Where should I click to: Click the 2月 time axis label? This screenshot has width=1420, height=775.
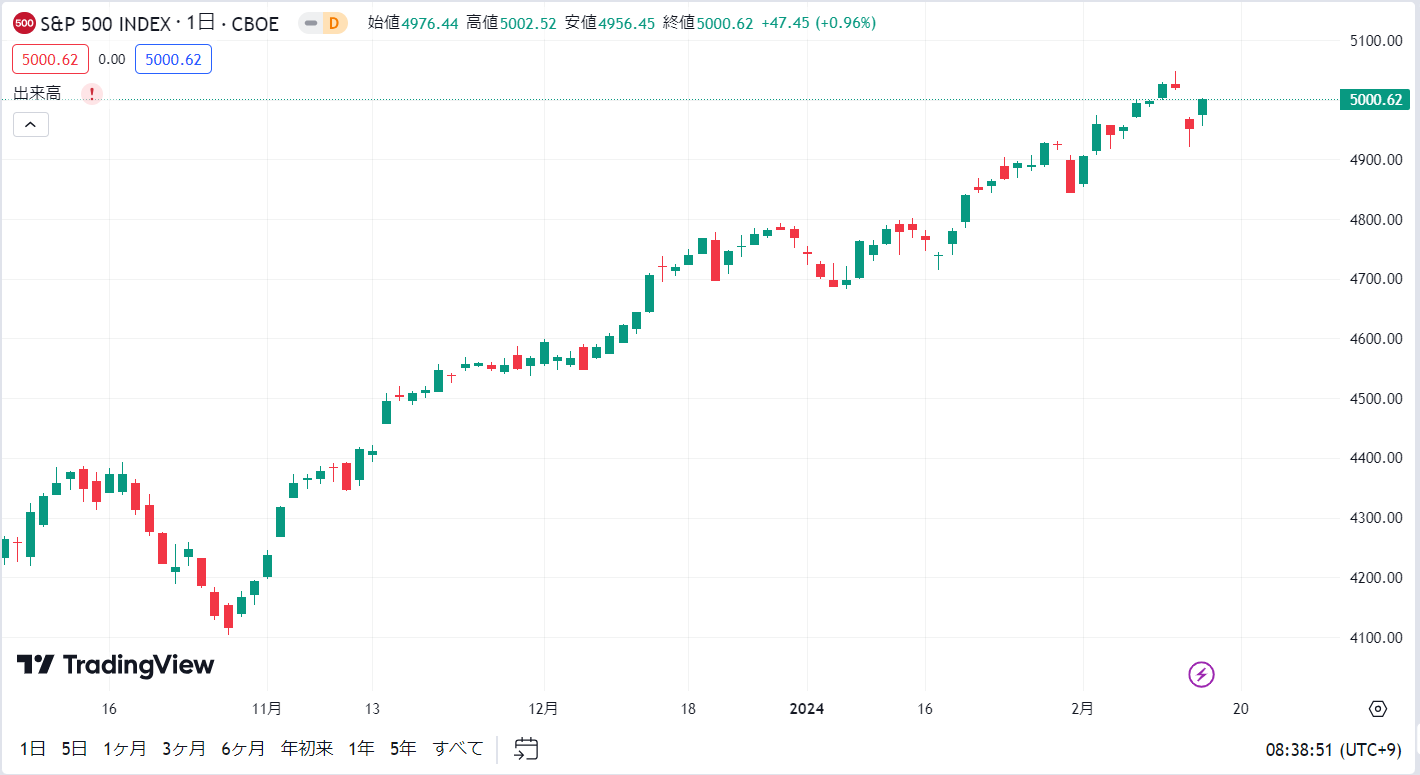pos(1082,709)
